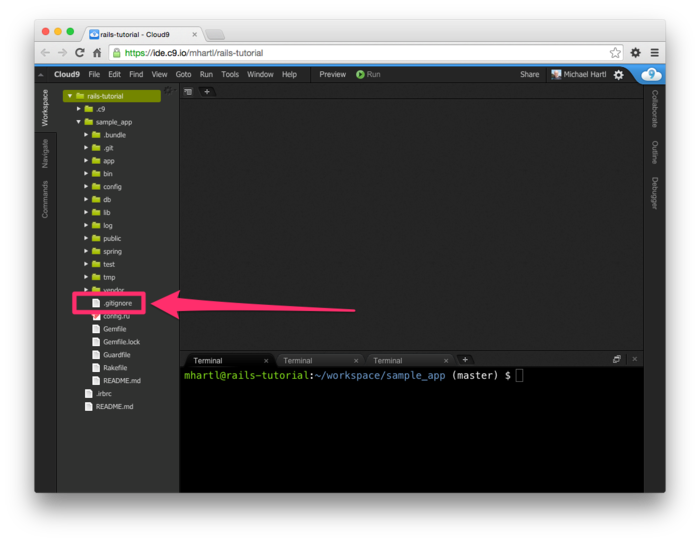This screenshot has height=542, width=700.
Task: Collapse menu bar with top-left arrow
Action: point(41,75)
